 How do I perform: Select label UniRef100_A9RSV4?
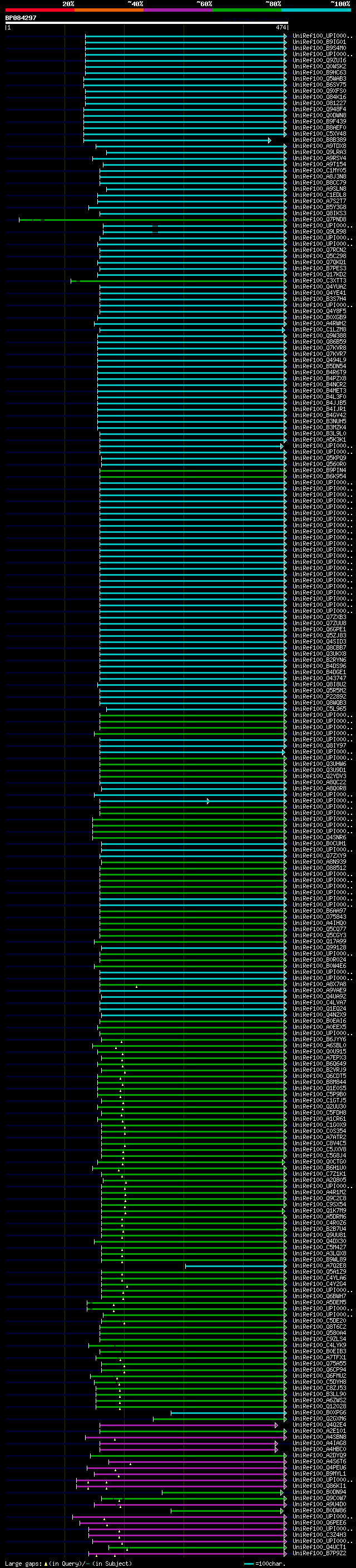pyautogui.click(x=319, y=159)
